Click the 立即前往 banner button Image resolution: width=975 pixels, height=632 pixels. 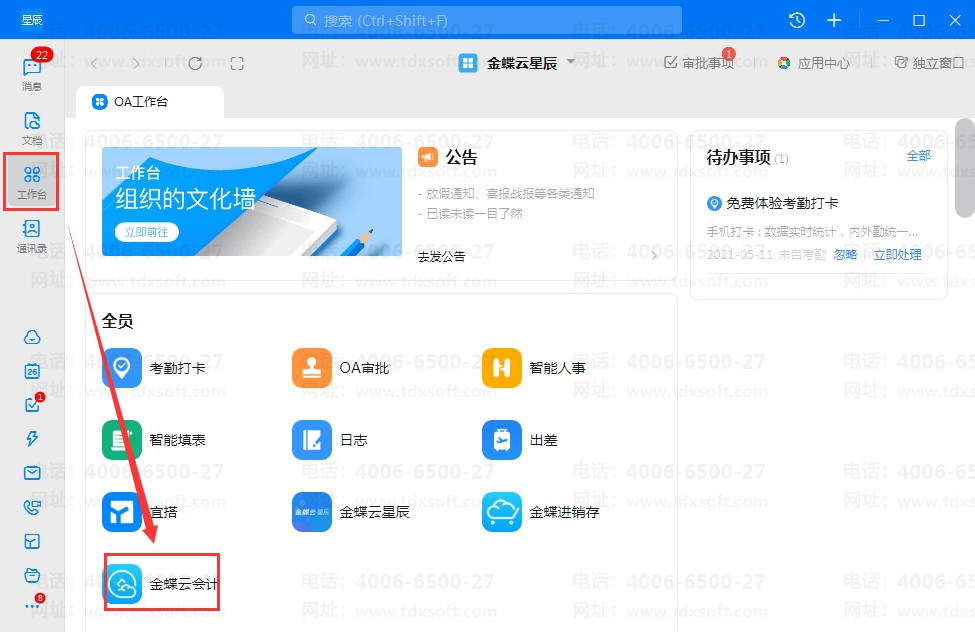(x=146, y=232)
